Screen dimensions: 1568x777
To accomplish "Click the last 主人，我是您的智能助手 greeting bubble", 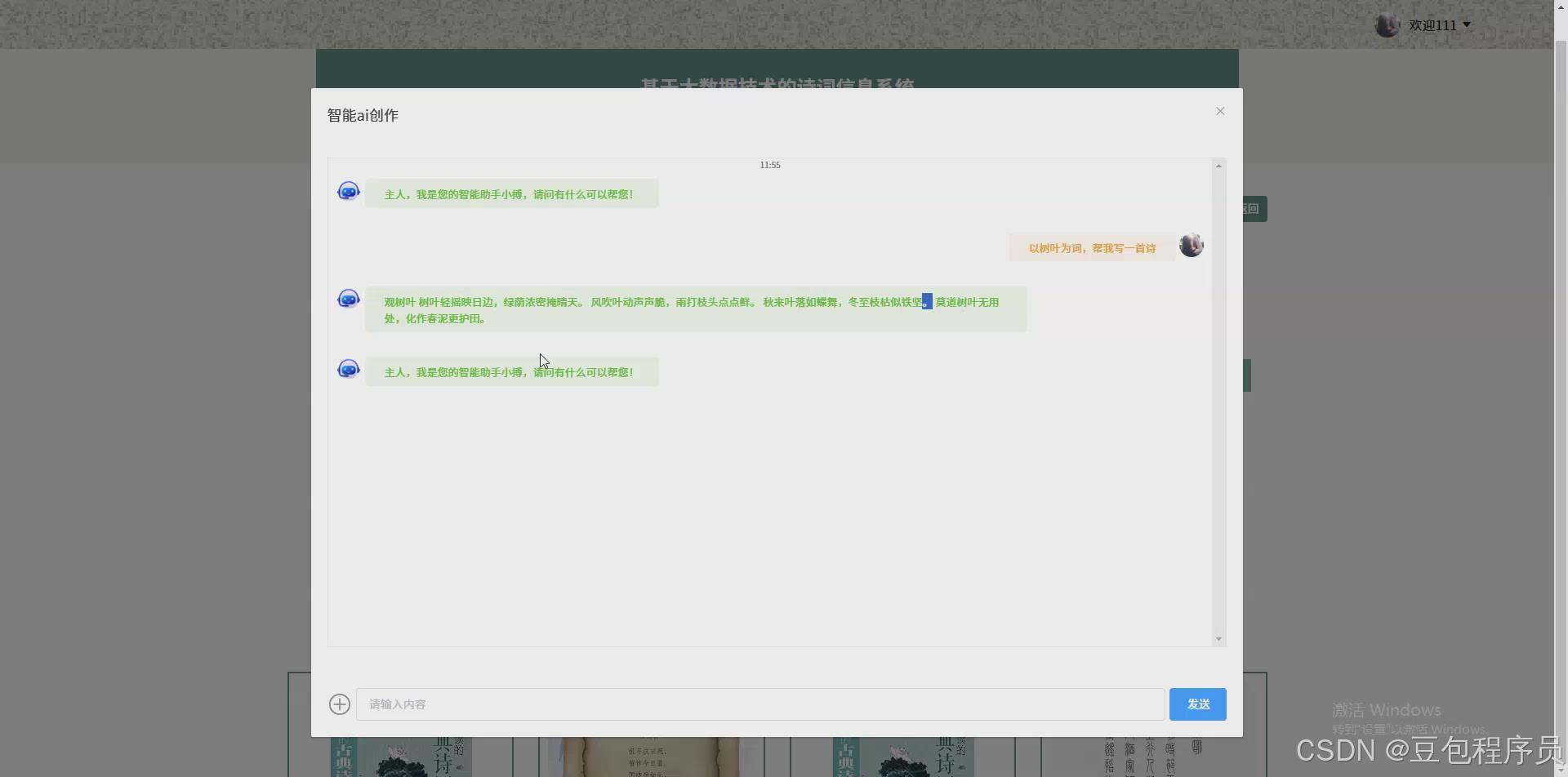I will coord(512,372).
